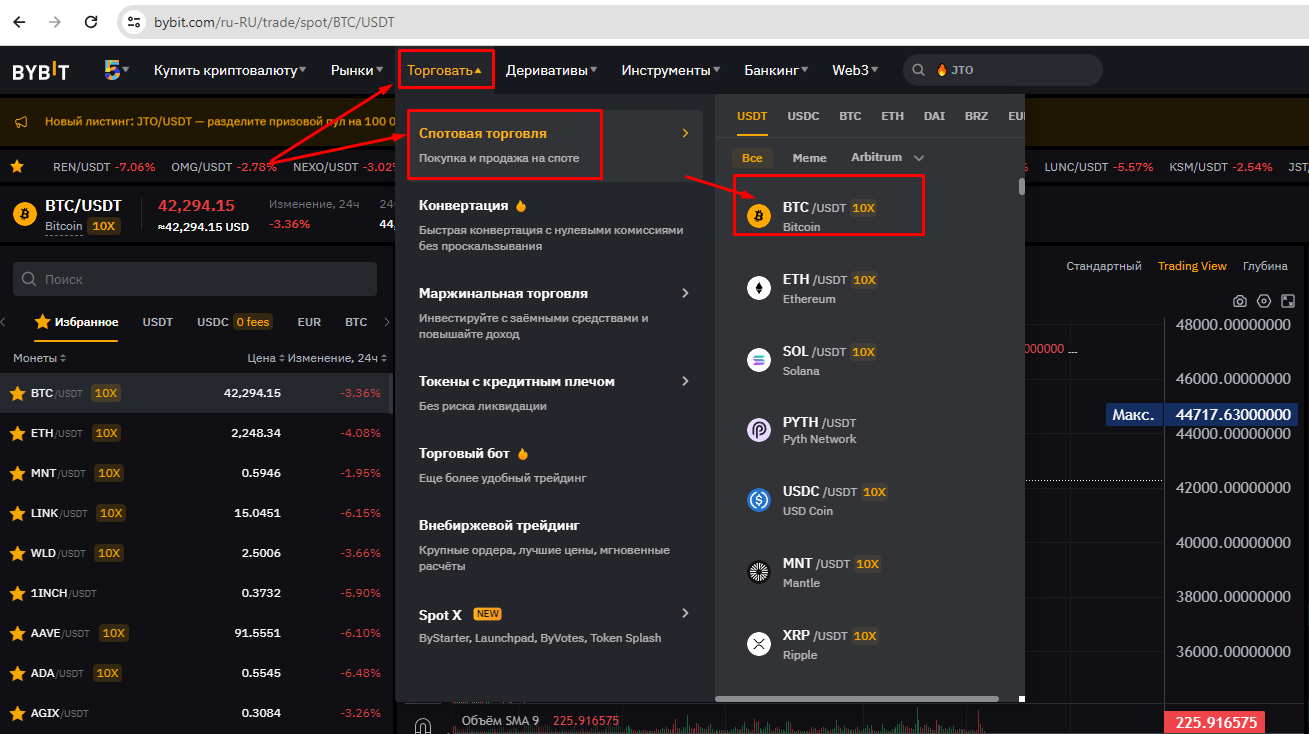Expand Маржинальная торговля submenu arrow
Screen dimensions: 1309x734
tap(685, 293)
